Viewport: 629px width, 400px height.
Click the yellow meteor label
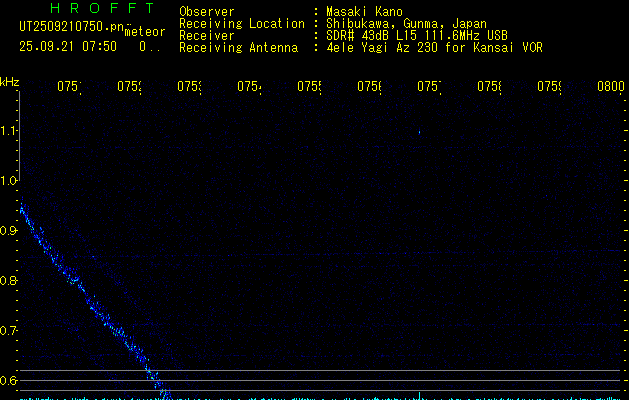[x=144, y=32]
